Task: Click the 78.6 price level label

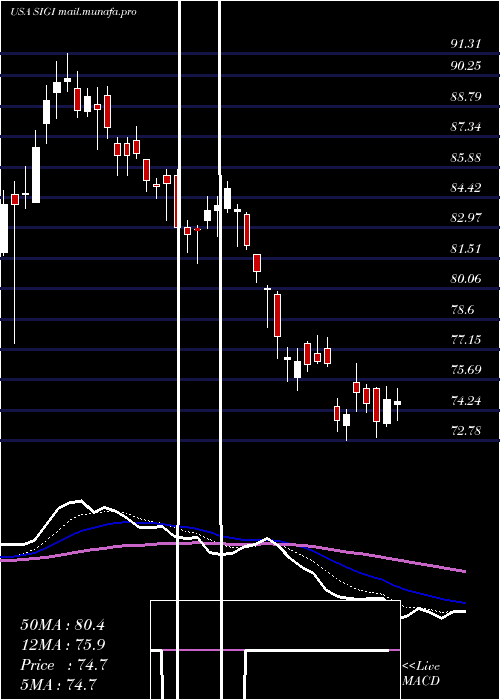Action: tap(462, 309)
